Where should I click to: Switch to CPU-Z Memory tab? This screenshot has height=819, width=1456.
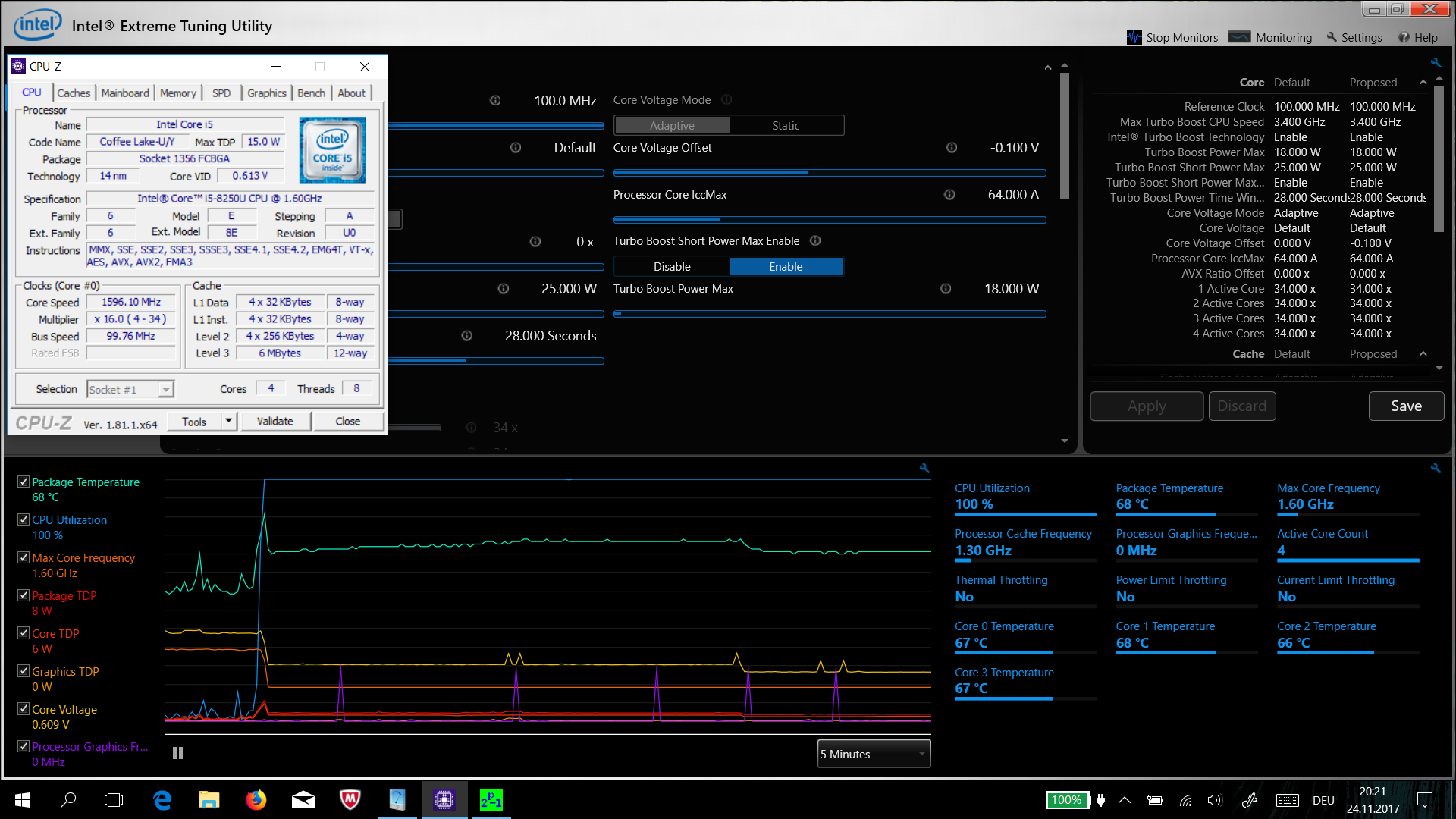(x=178, y=93)
